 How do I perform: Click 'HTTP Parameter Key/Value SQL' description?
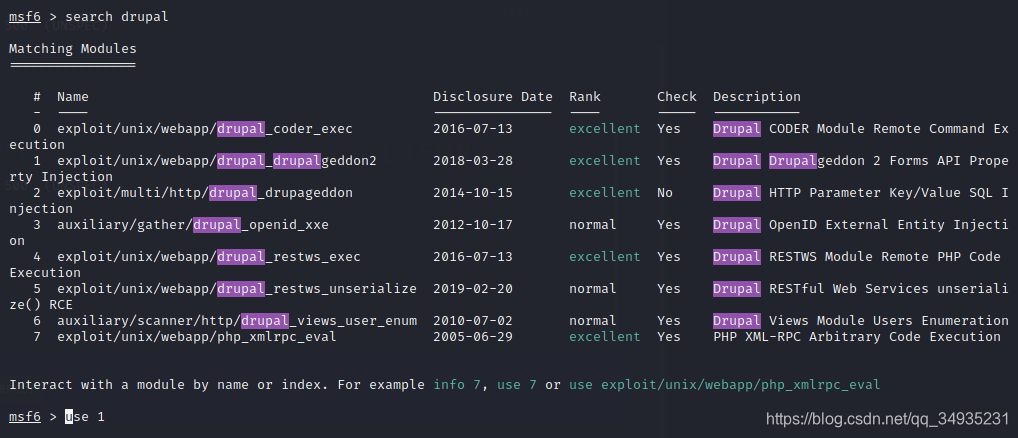point(880,193)
